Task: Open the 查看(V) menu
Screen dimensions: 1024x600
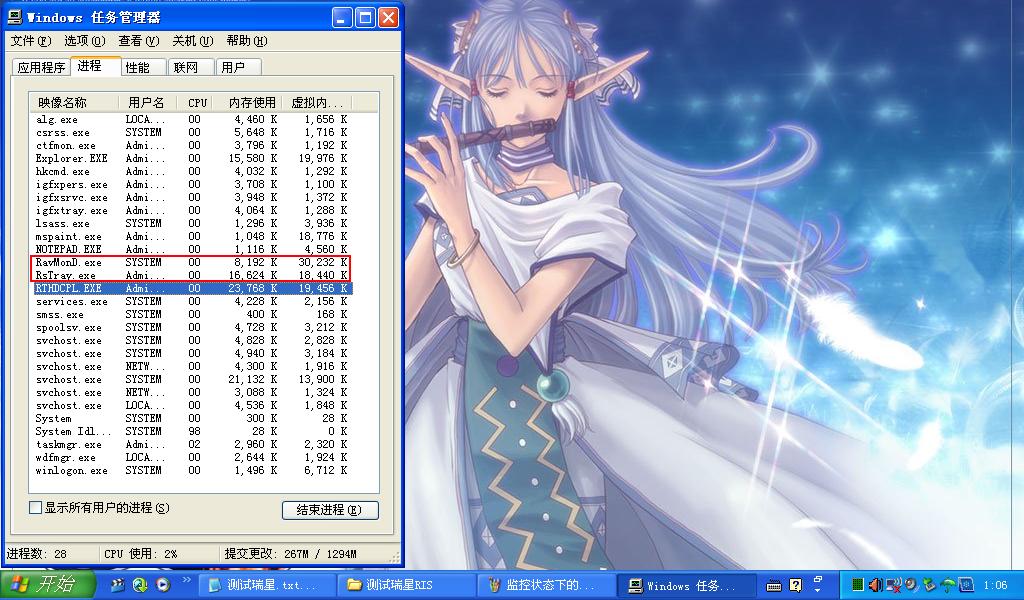Action: 138,41
